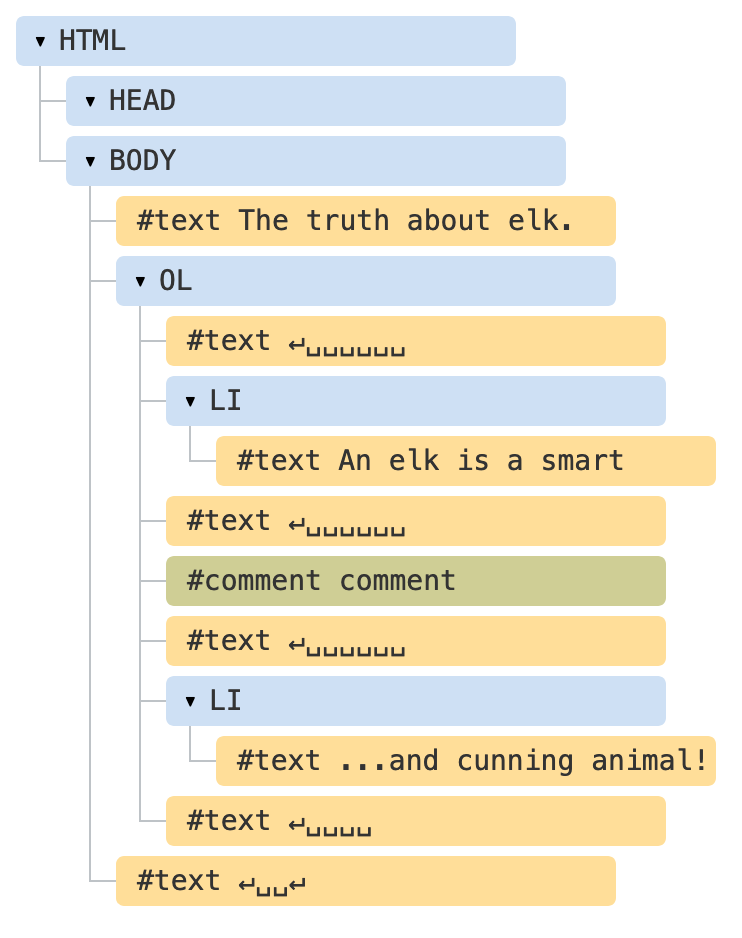The image size is (742, 938).
Task: Select first whitespace text node under OL
Action: pos(416,341)
